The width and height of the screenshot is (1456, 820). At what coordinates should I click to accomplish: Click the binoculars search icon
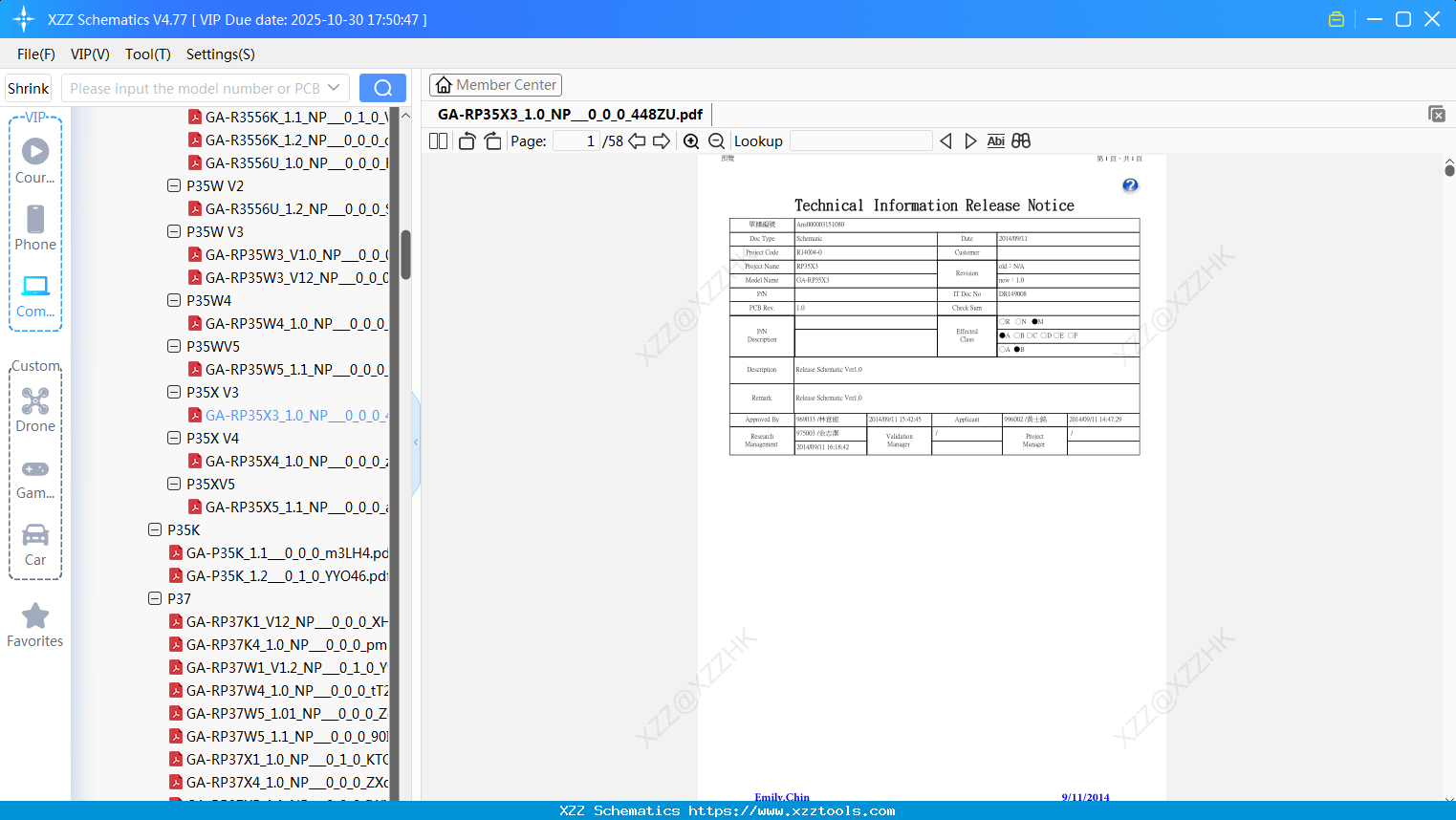1021,140
